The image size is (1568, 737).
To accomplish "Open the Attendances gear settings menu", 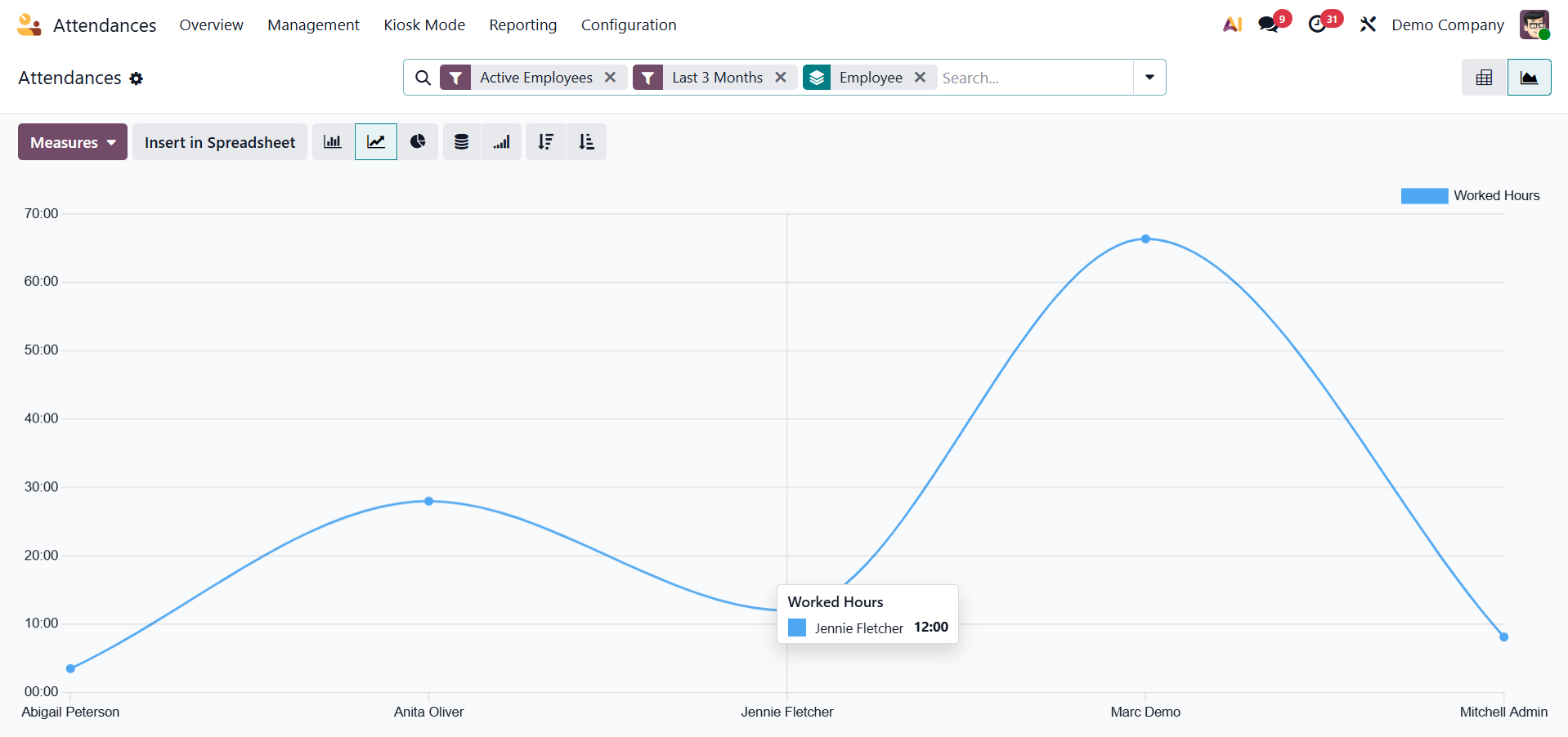I will click(137, 78).
